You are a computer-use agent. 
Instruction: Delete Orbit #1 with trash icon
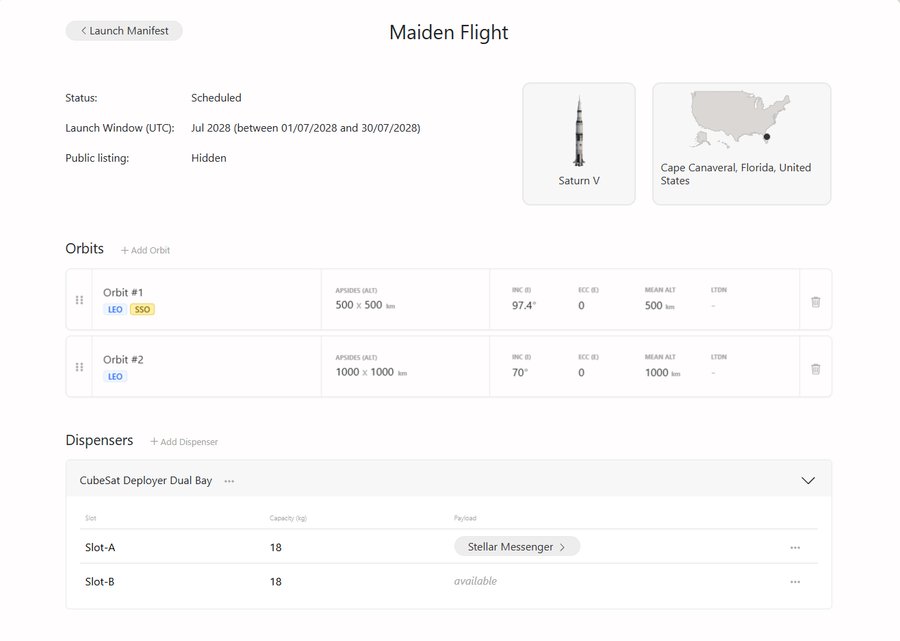click(x=815, y=302)
